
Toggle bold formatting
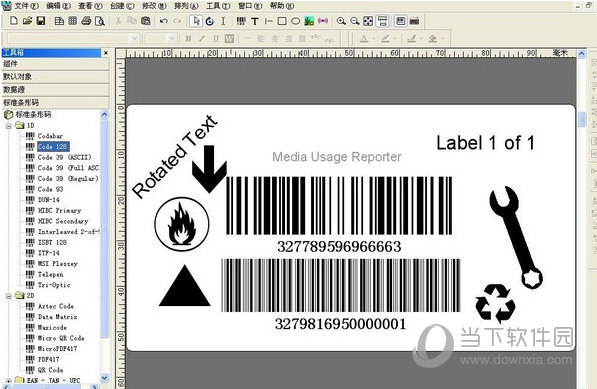[x=188, y=38]
